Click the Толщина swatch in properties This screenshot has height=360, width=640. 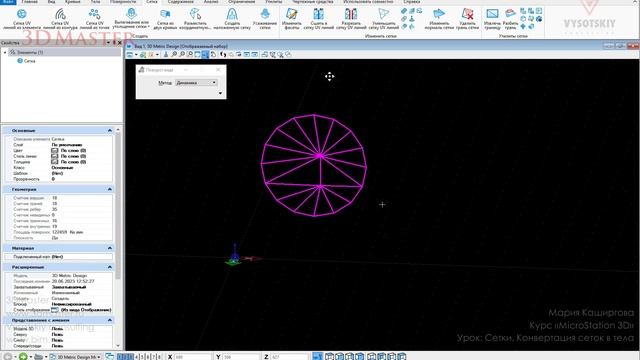pyautogui.click(x=55, y=162)
